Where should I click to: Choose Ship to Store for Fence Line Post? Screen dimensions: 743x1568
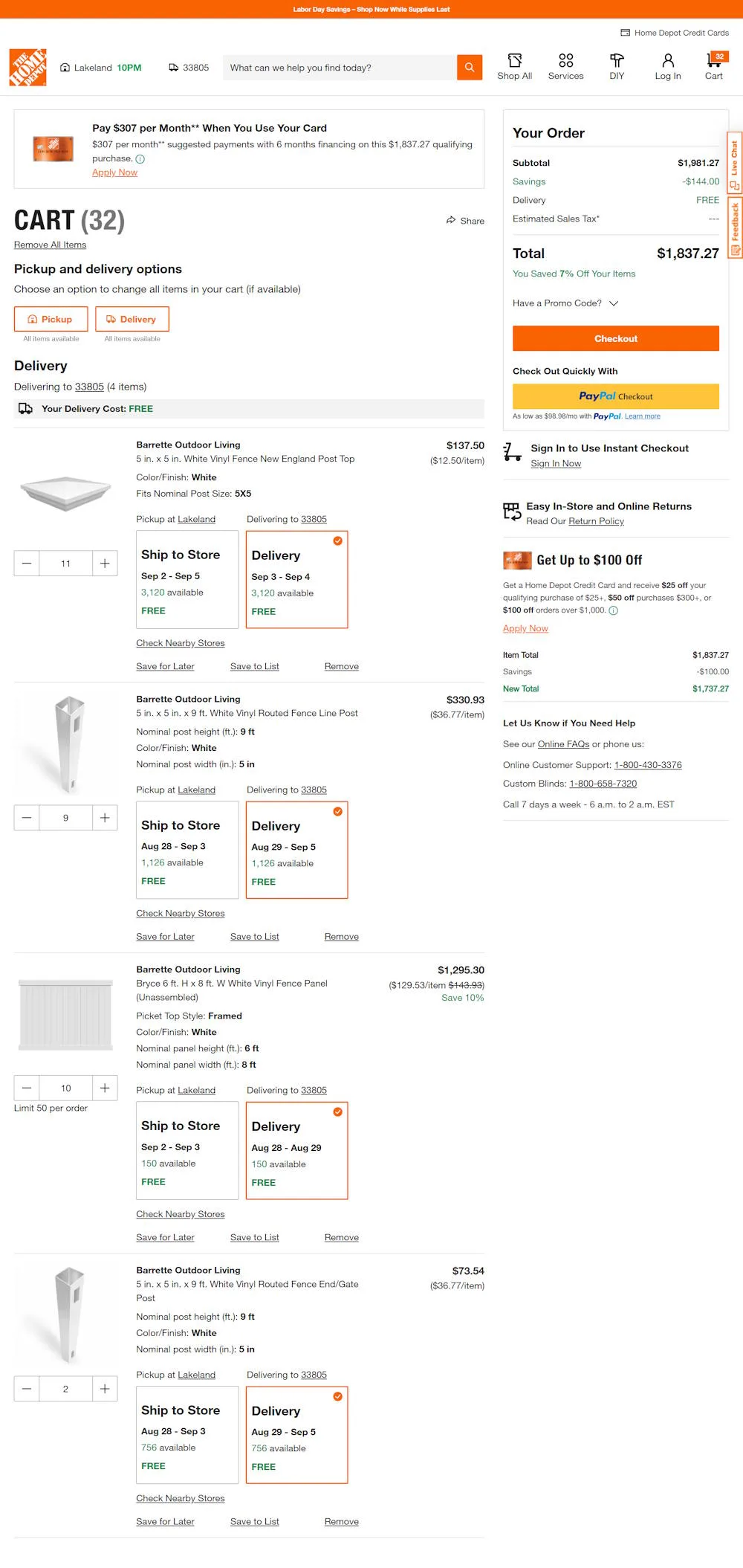(187, 850)
